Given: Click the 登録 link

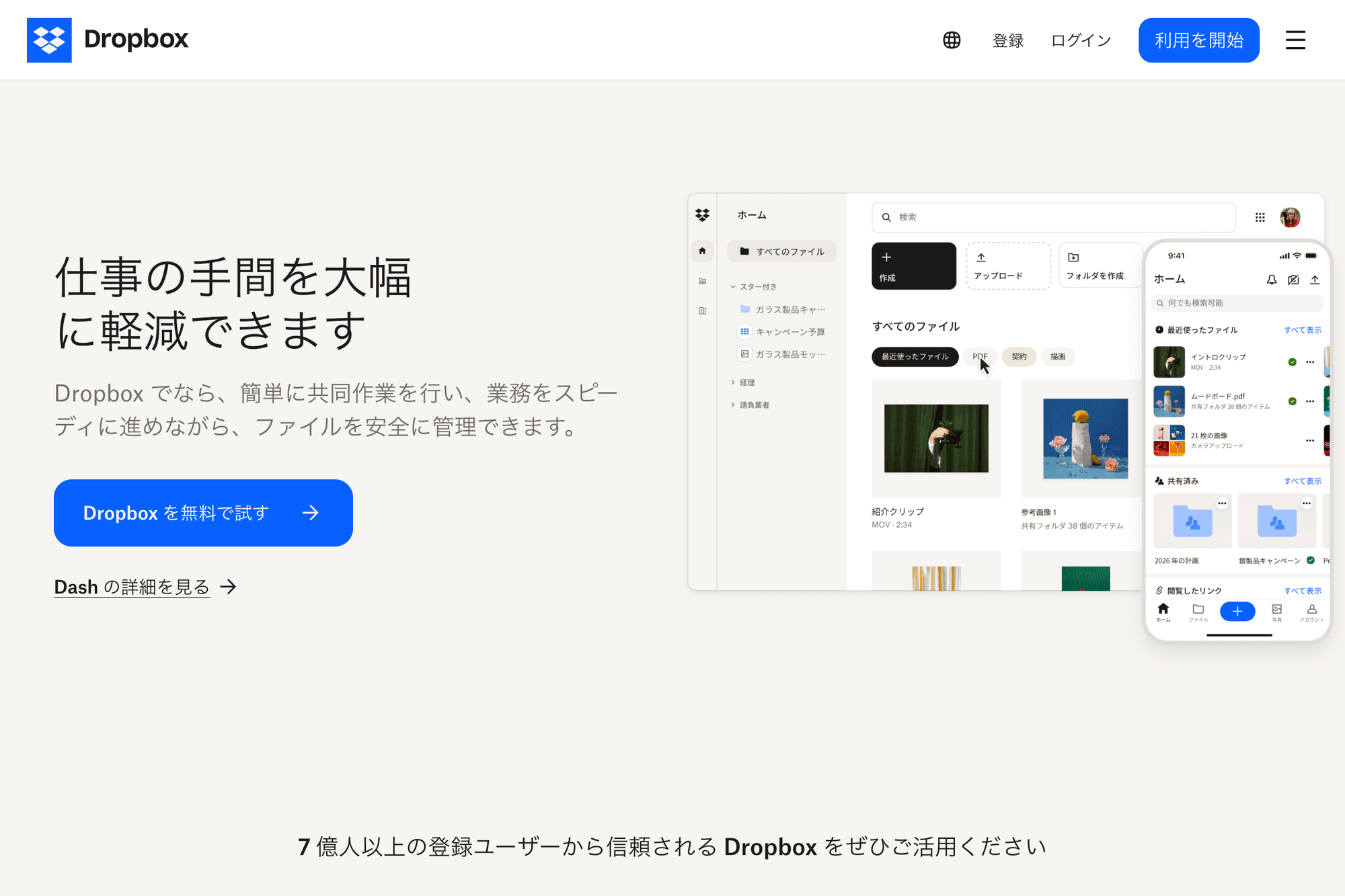Looking at the screenshot, I should point(1008,40).
